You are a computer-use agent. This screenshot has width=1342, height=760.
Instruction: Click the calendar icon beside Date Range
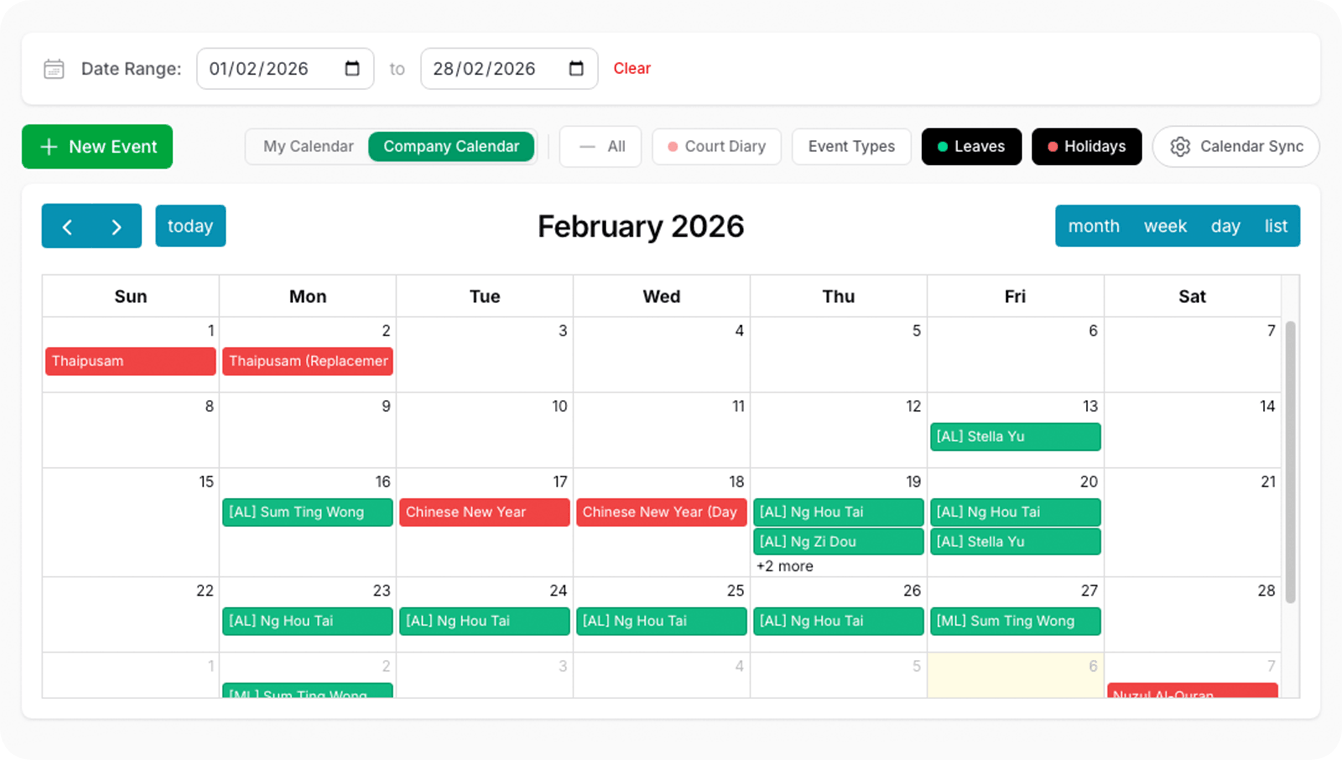point(54,69)
